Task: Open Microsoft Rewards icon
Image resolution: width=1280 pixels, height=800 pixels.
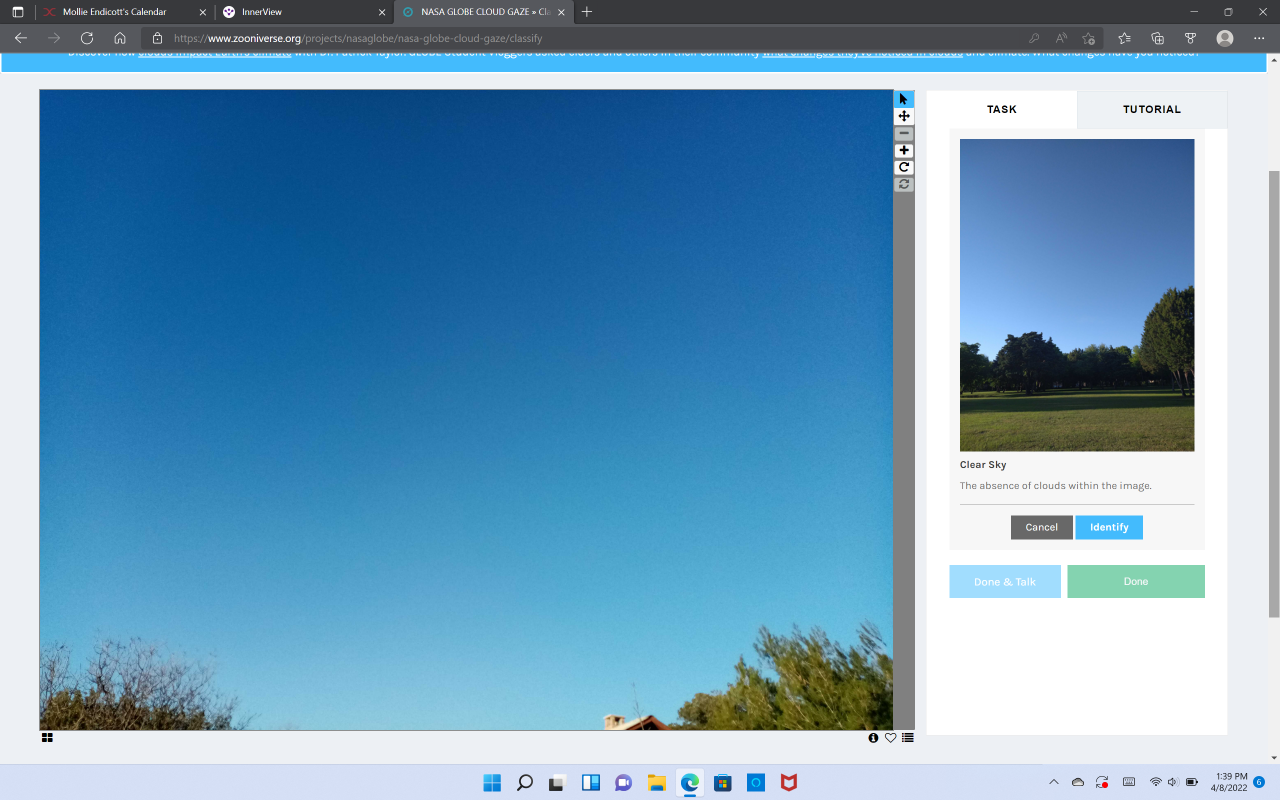Action: pyautogui.click(x=1190, y=38)
